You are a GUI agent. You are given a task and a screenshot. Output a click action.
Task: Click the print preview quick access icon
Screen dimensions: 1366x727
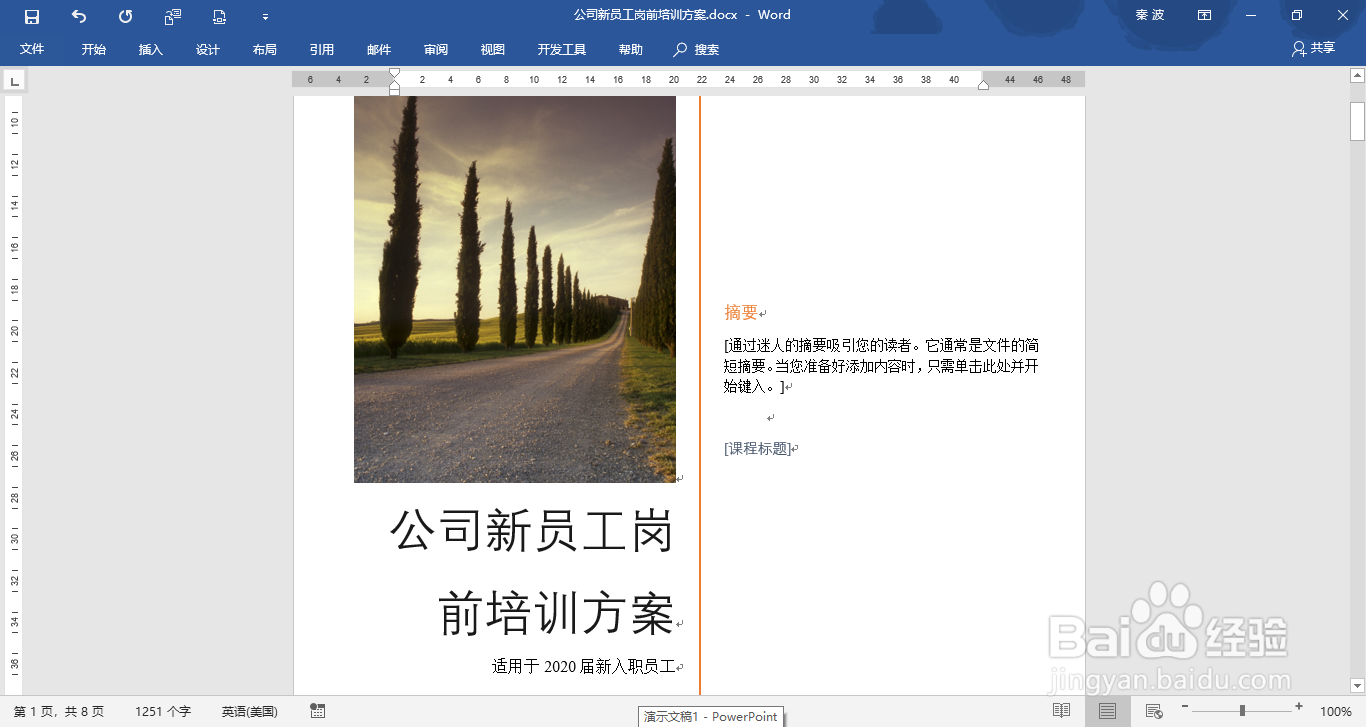pyautogui.click(x=219, y=16)
